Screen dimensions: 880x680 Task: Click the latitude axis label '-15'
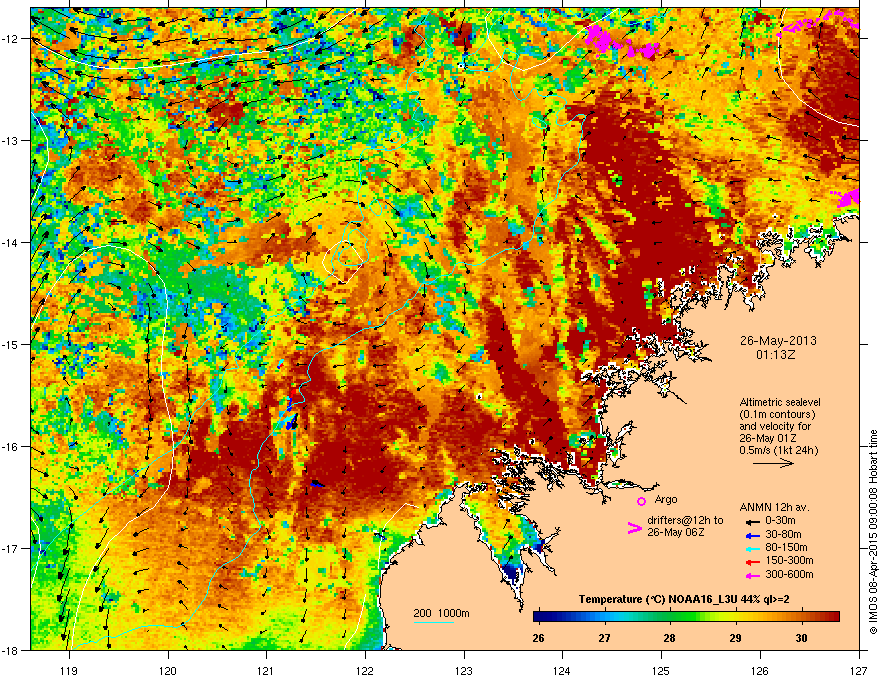pos(10,344)
